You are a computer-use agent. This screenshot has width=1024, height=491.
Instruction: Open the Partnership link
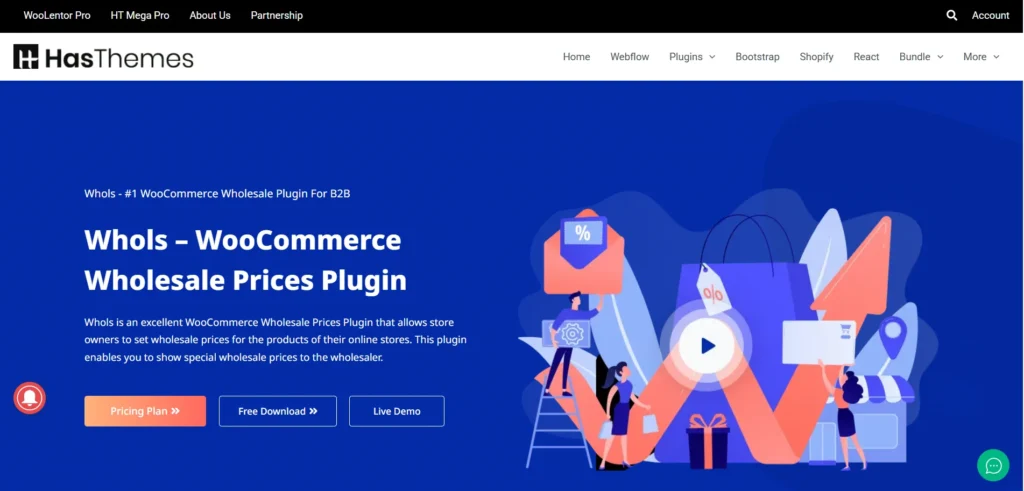coord(276,15)
